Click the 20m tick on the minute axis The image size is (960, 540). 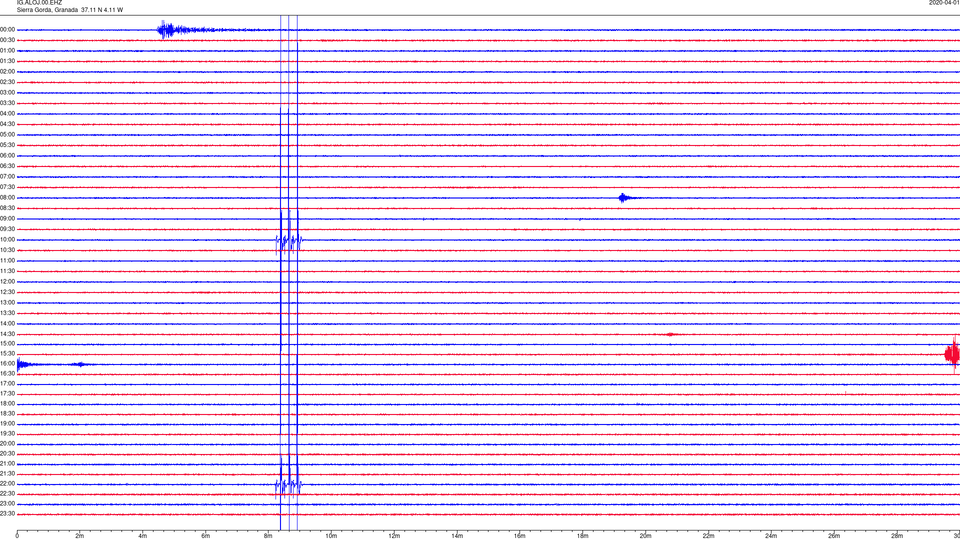click(x=646, y=536)
